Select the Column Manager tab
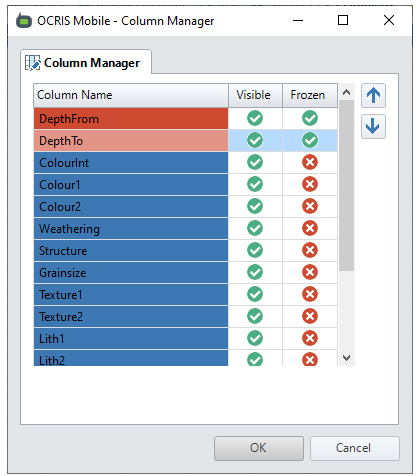The height and width of the screenshot is (476, 420). point(86,62)
